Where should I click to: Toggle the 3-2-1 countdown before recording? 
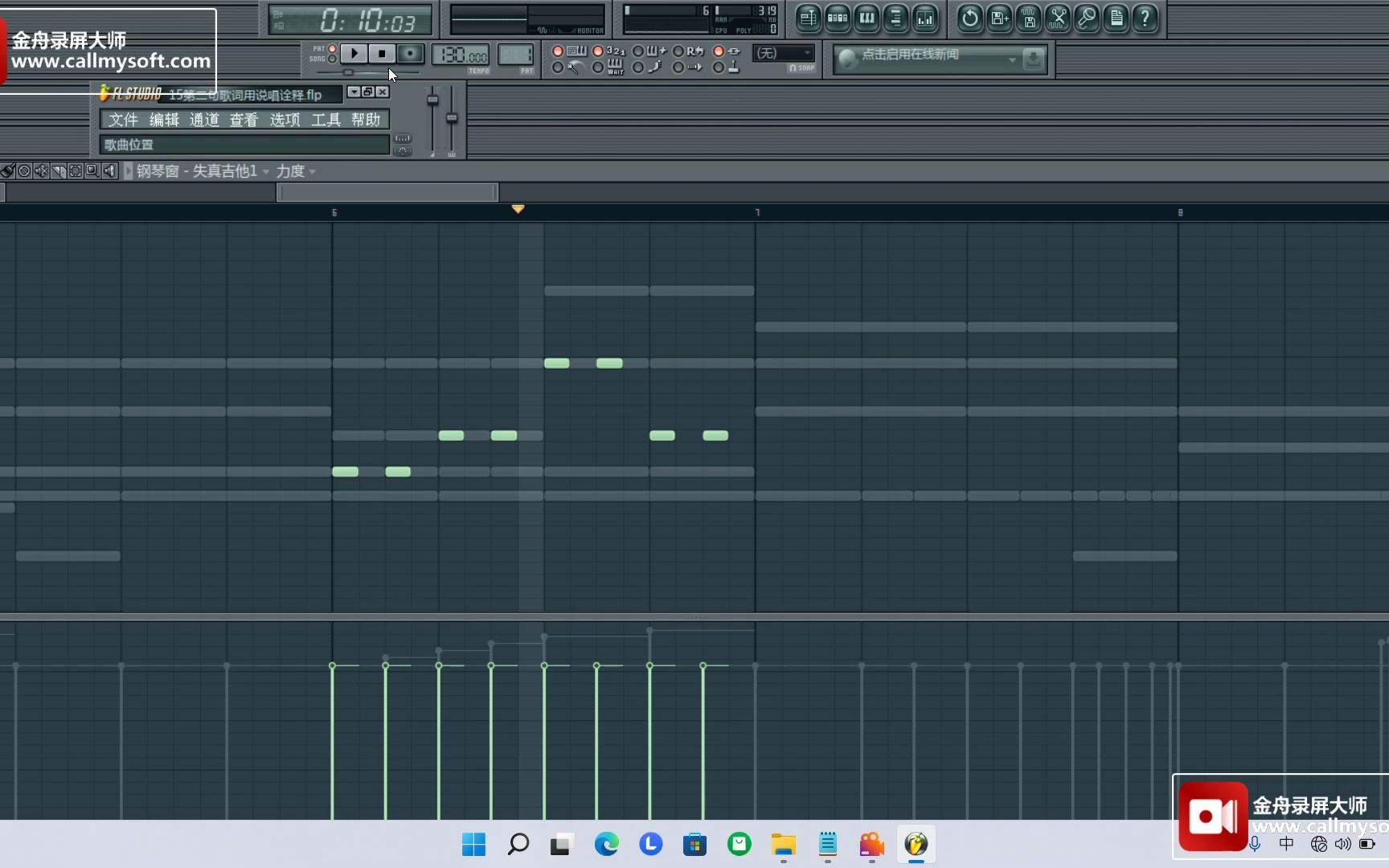tap(599, 51)
